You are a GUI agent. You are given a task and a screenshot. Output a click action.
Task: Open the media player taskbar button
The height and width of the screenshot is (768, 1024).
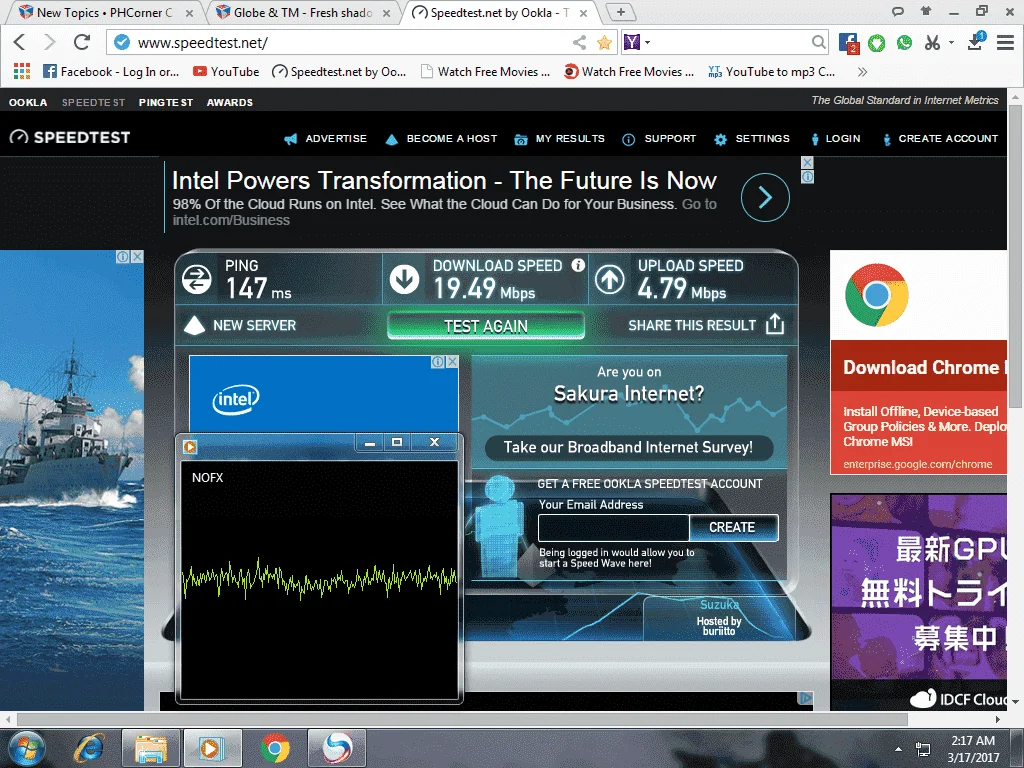coord(213,748)
